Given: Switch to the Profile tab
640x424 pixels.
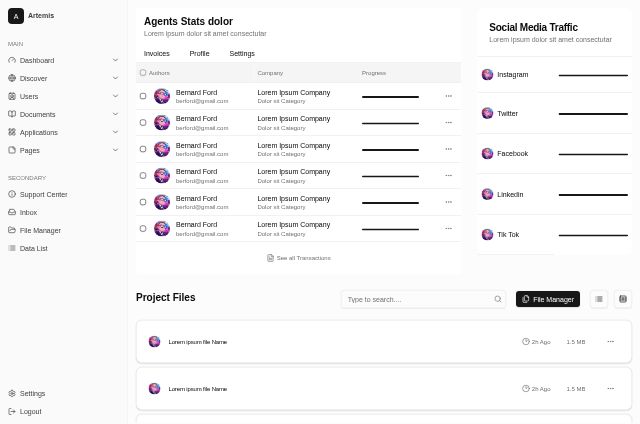Looking at the screenshot, I should point(199,53).
